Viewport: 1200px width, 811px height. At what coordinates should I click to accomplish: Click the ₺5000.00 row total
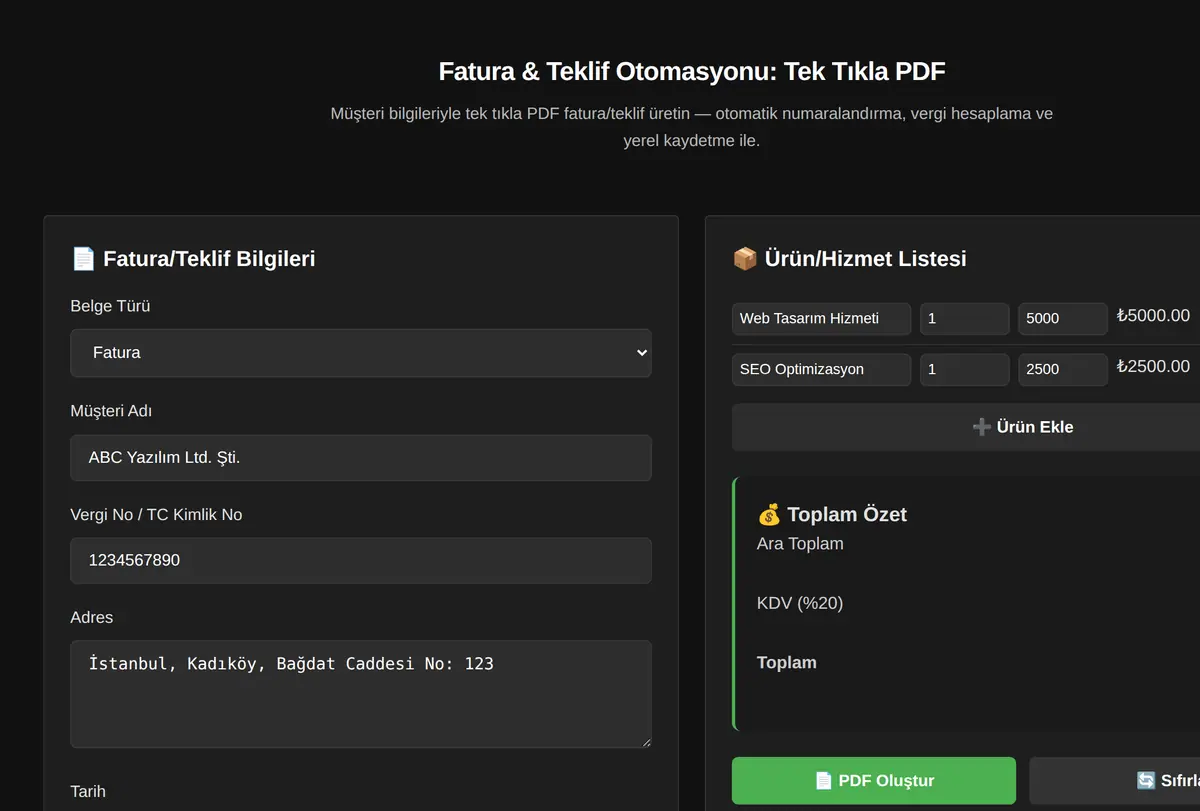click(x=1153, y=316)
